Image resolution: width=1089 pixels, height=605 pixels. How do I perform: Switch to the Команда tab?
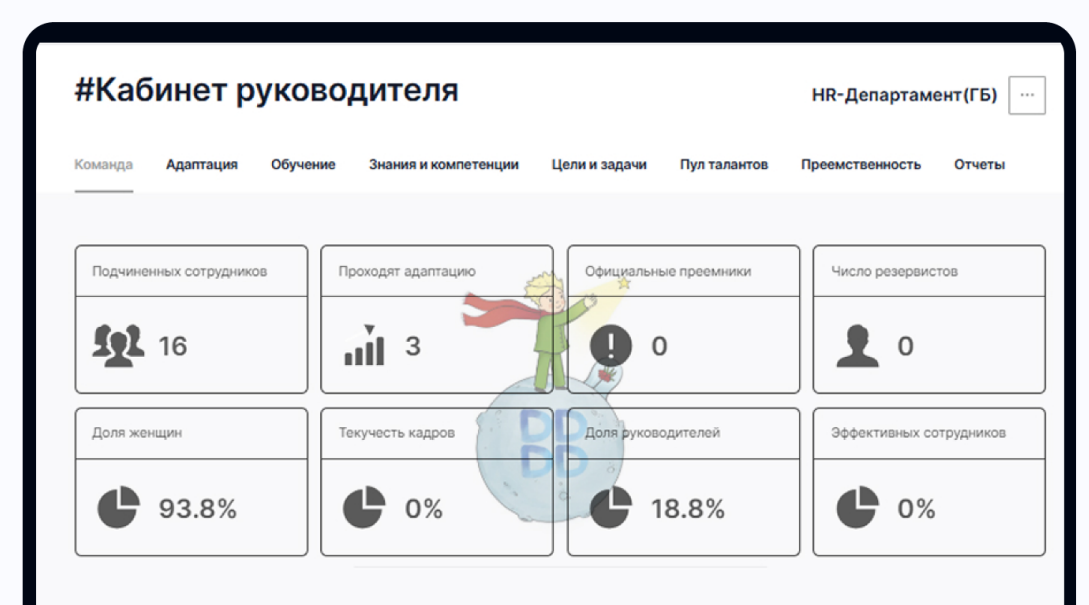[103, 165]
